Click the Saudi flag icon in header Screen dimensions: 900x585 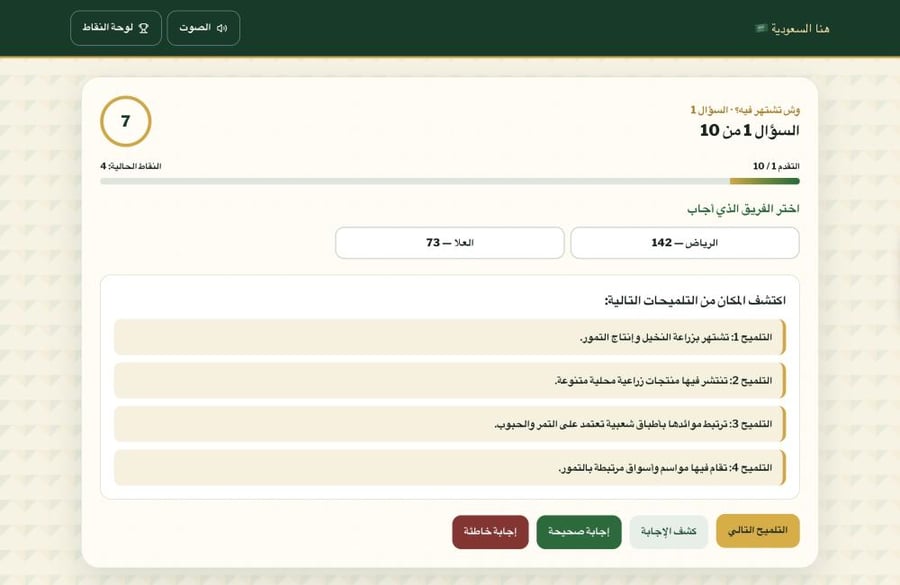point(761,28)
